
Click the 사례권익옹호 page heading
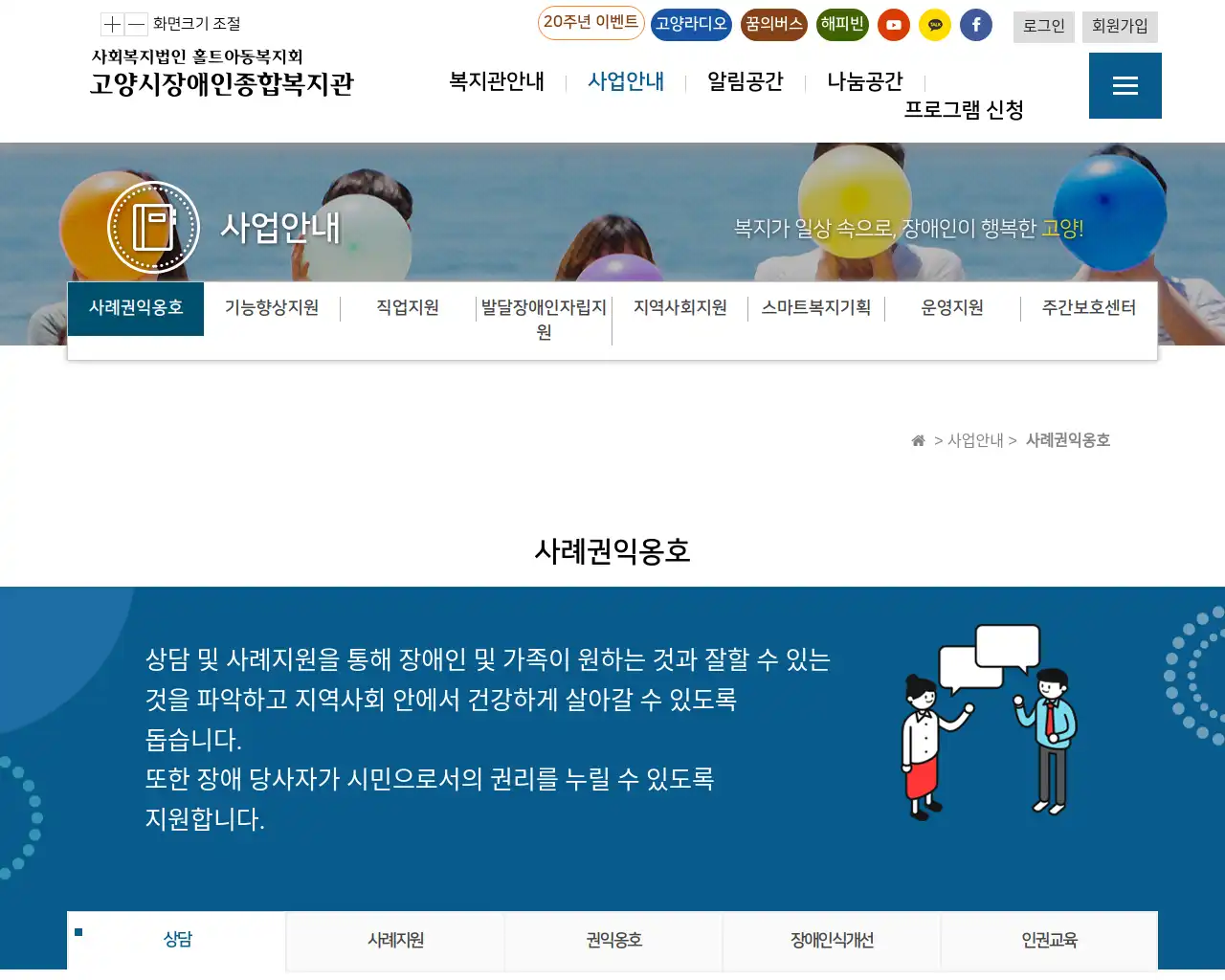pos(612,551)
